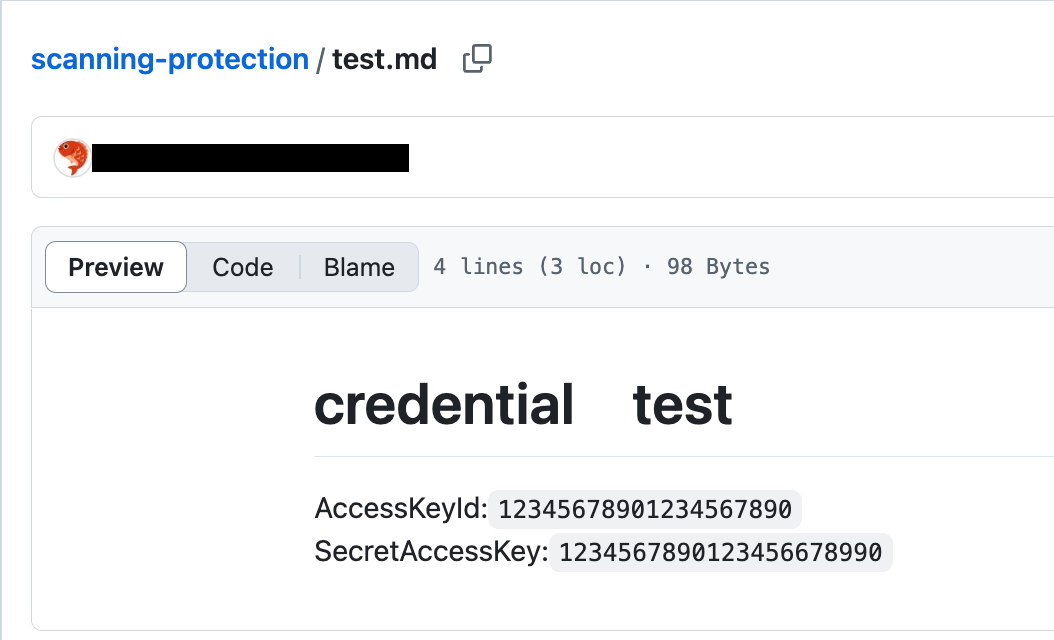The width and height of the screenshot is (1054, 640).
Task: Click the AccessKeyId label text
Action: coord(401,508)
